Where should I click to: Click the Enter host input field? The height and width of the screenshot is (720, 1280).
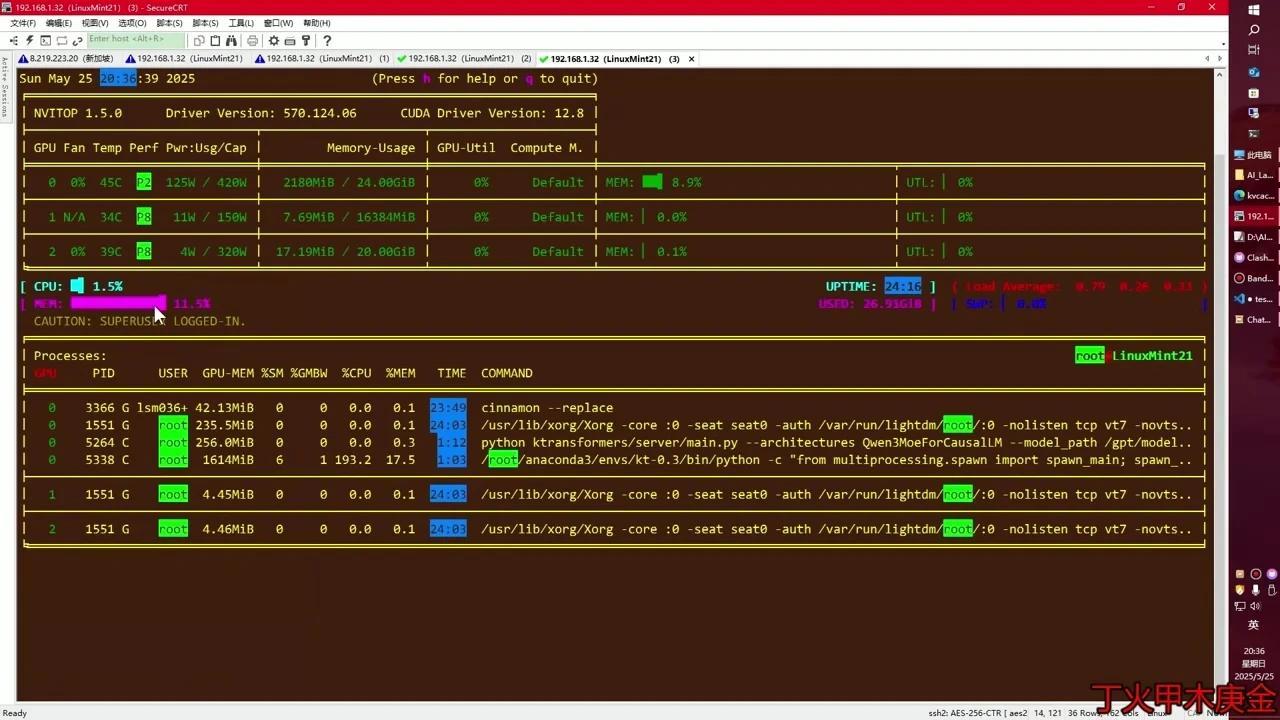pos(135,40)
